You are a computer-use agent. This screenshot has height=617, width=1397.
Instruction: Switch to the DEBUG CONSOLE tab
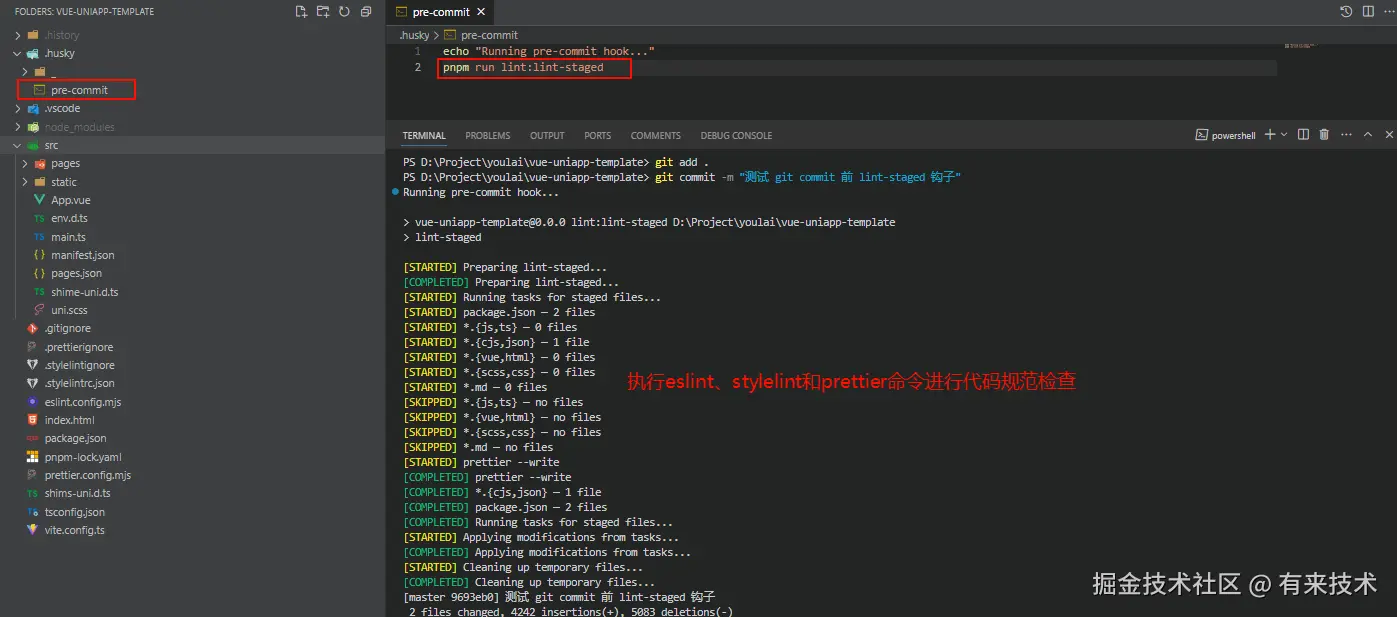(x=736, y=135)
